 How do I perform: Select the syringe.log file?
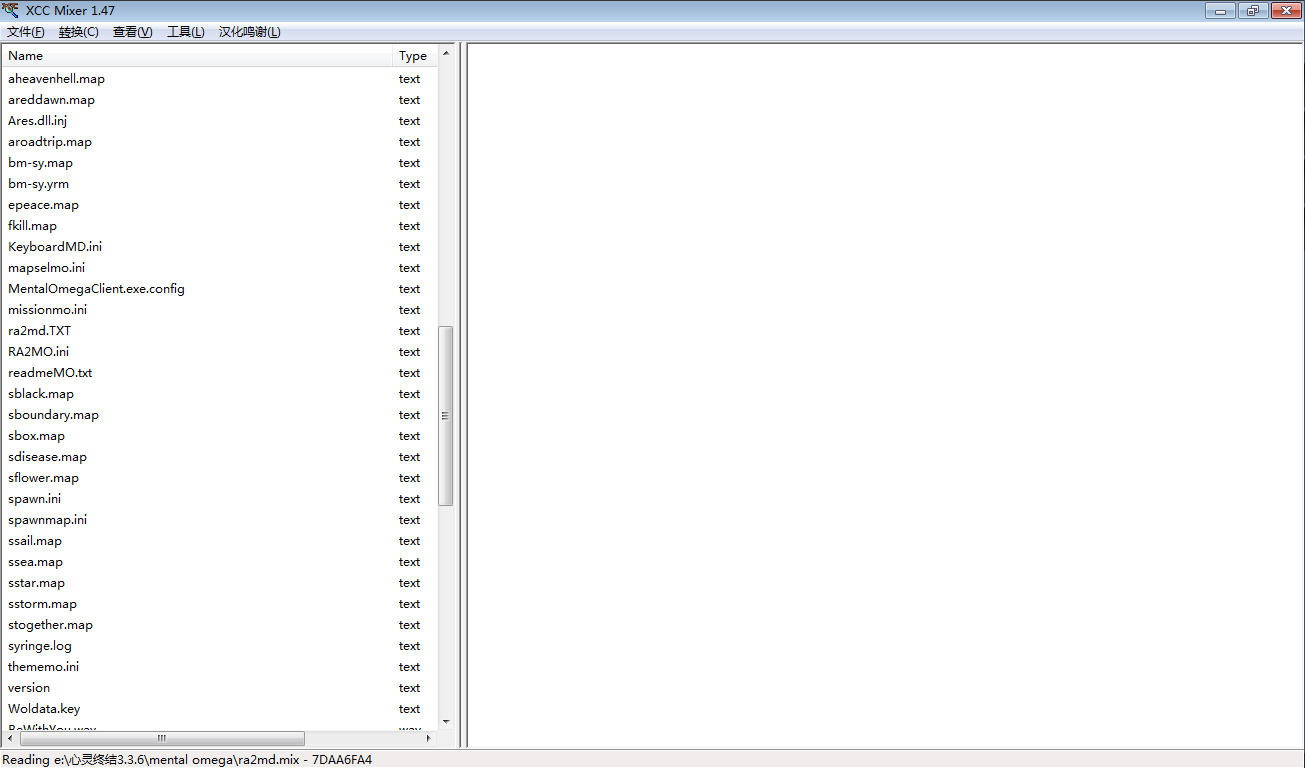click(40, 646)
